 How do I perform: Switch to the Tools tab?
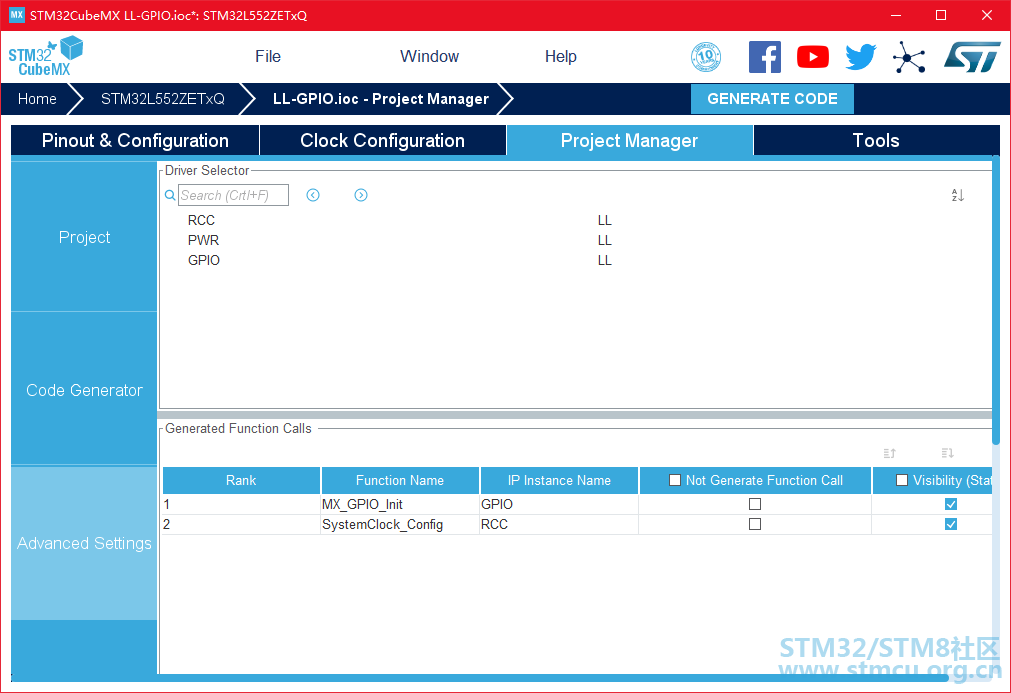pyautogui.click(x=876, y=141)
